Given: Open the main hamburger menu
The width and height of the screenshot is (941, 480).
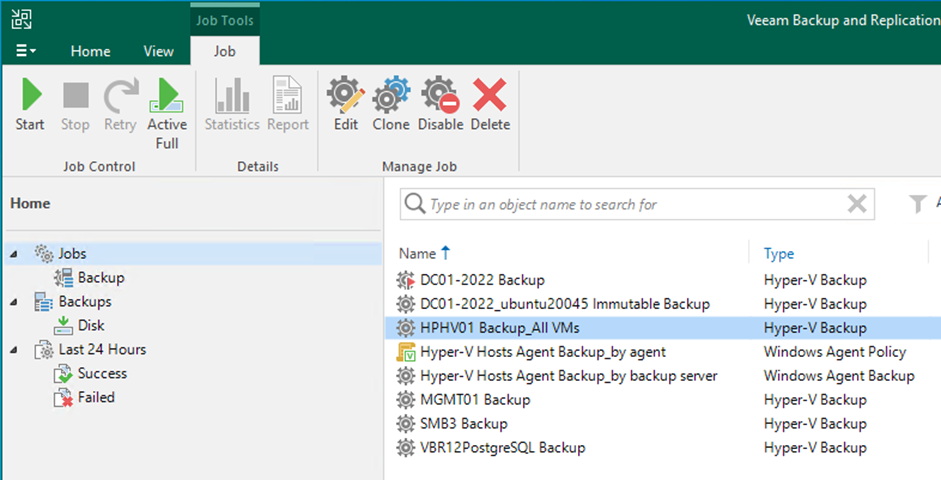Looking at the screenshot, I should click(25, 51).
